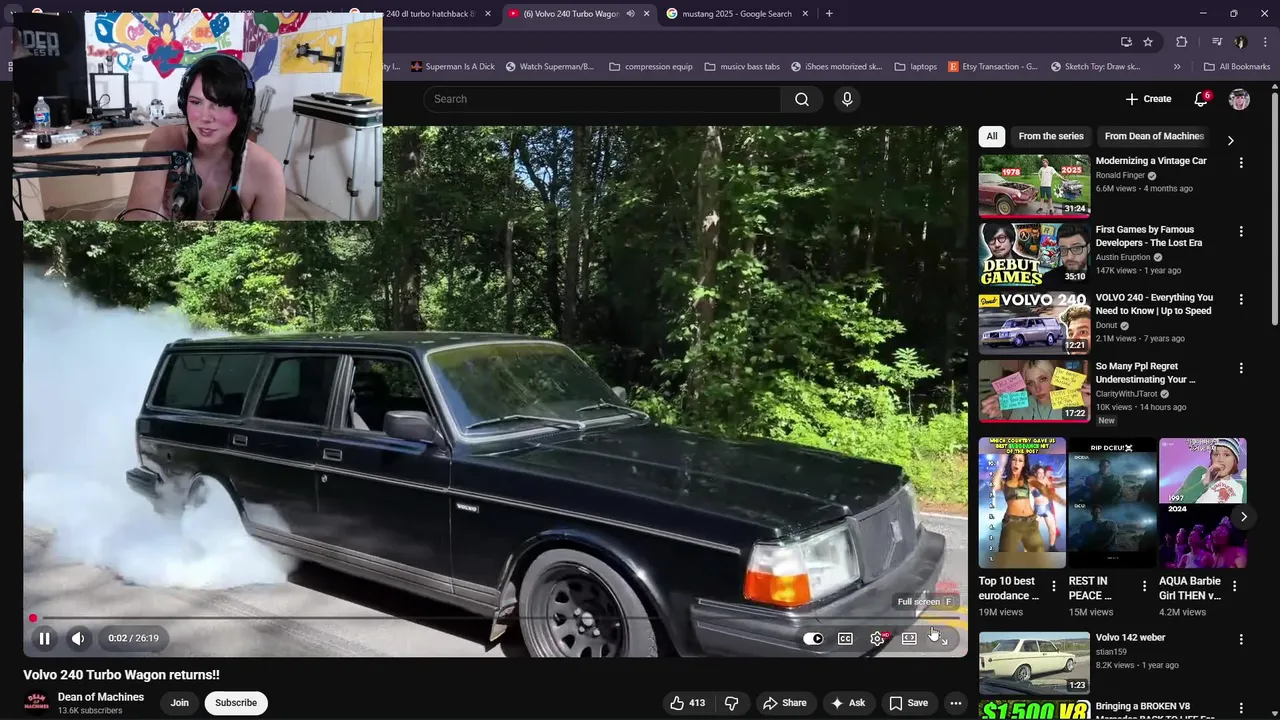1280x720 pixels.
Task: Open Chrome three-dot menu
Action: pyautogui.click(x=1263, y=42)
